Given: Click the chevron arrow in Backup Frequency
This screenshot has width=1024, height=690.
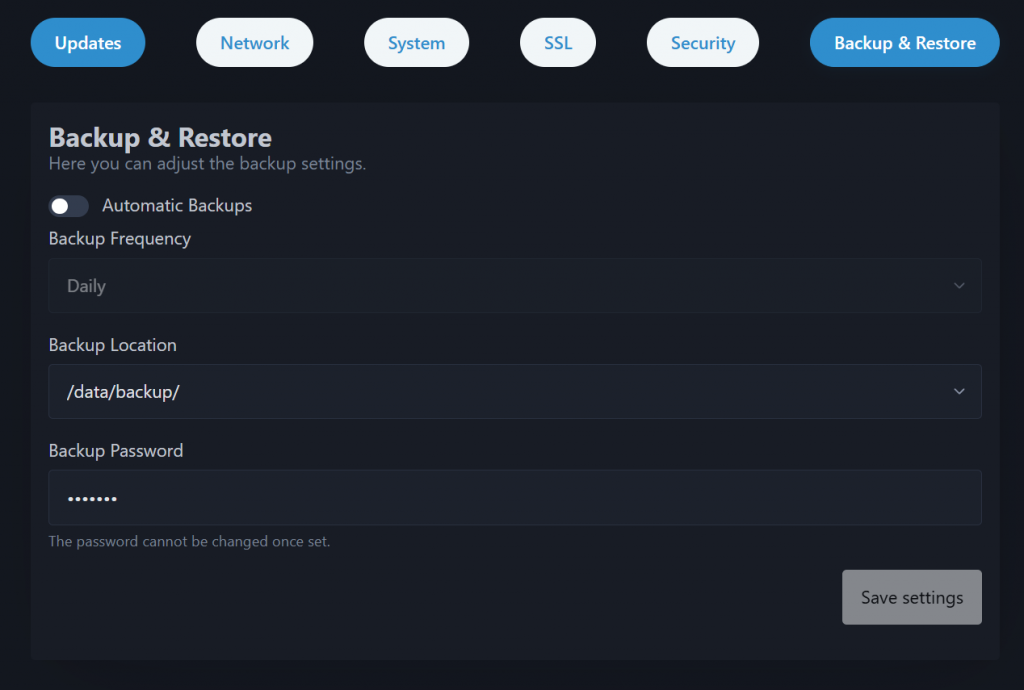Looking at the screenshot, I should click(959, 286).
